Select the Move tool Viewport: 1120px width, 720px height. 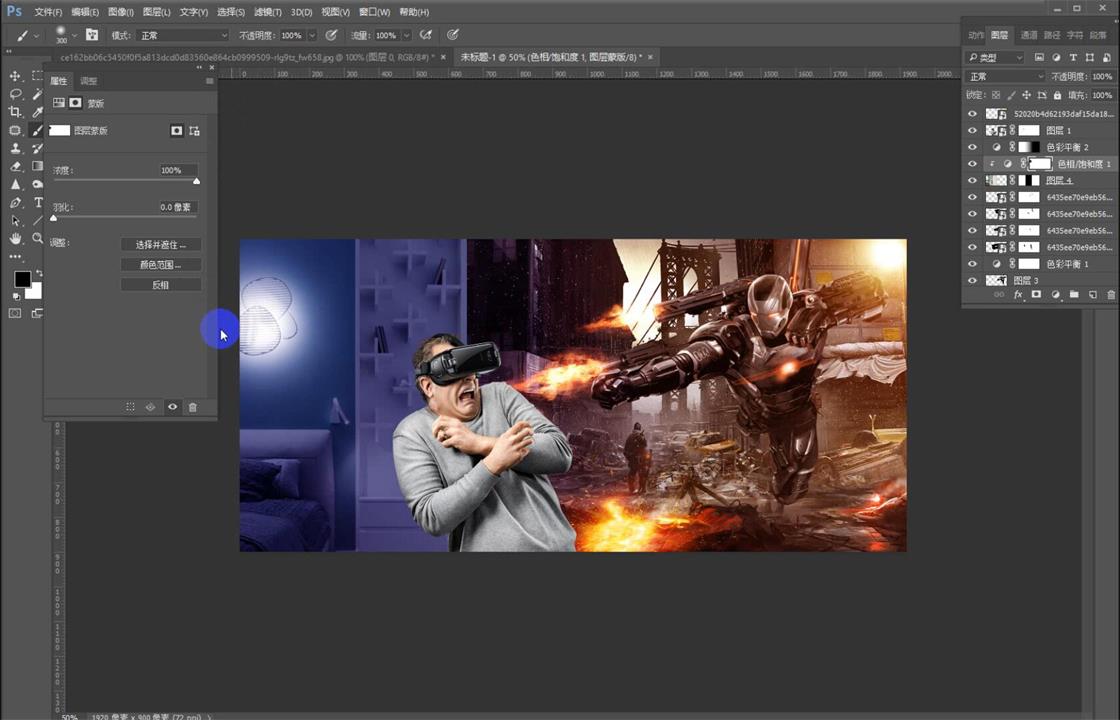pyautogui.click(x=14, y=78)
